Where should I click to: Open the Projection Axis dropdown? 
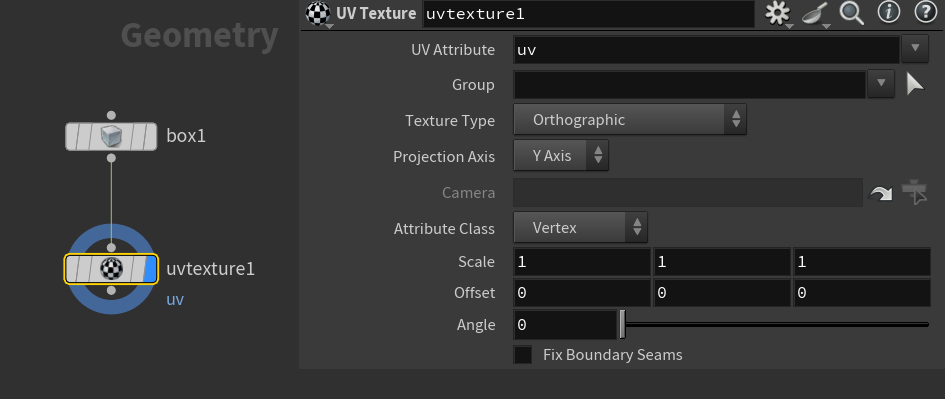(x=561, y=156)
